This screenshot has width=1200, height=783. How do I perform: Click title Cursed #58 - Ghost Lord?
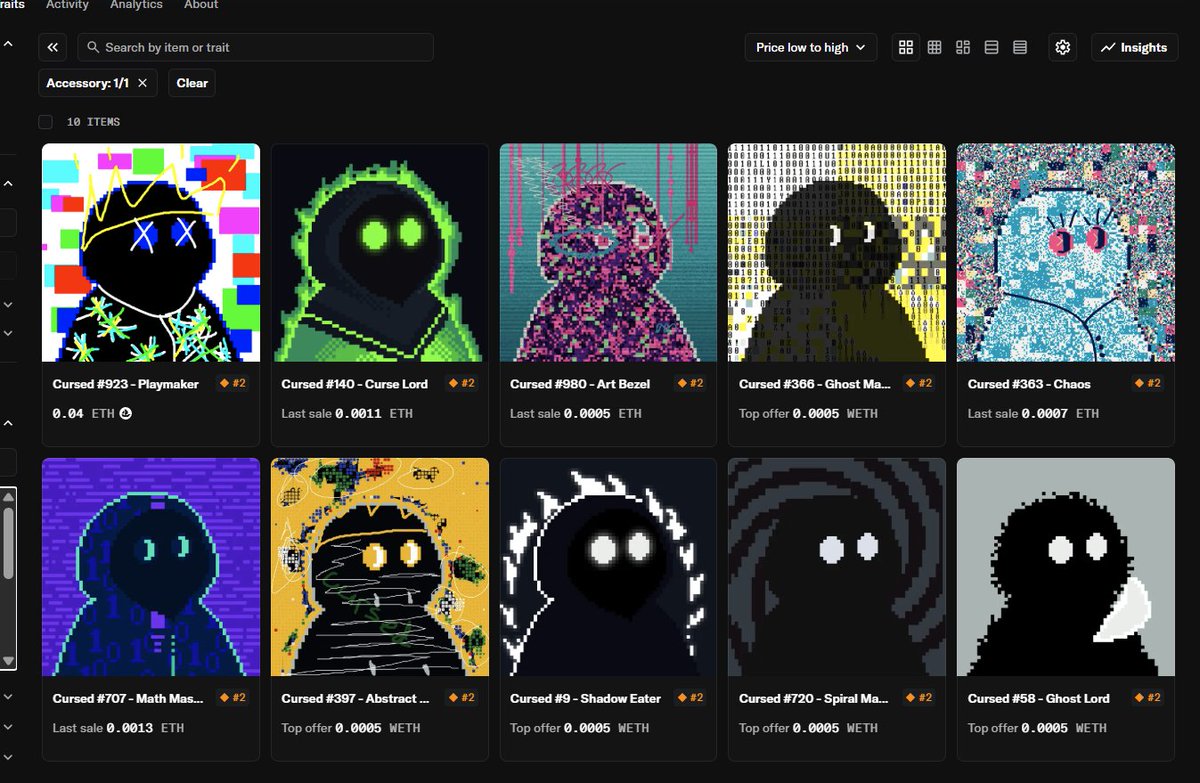point(1039,698)
